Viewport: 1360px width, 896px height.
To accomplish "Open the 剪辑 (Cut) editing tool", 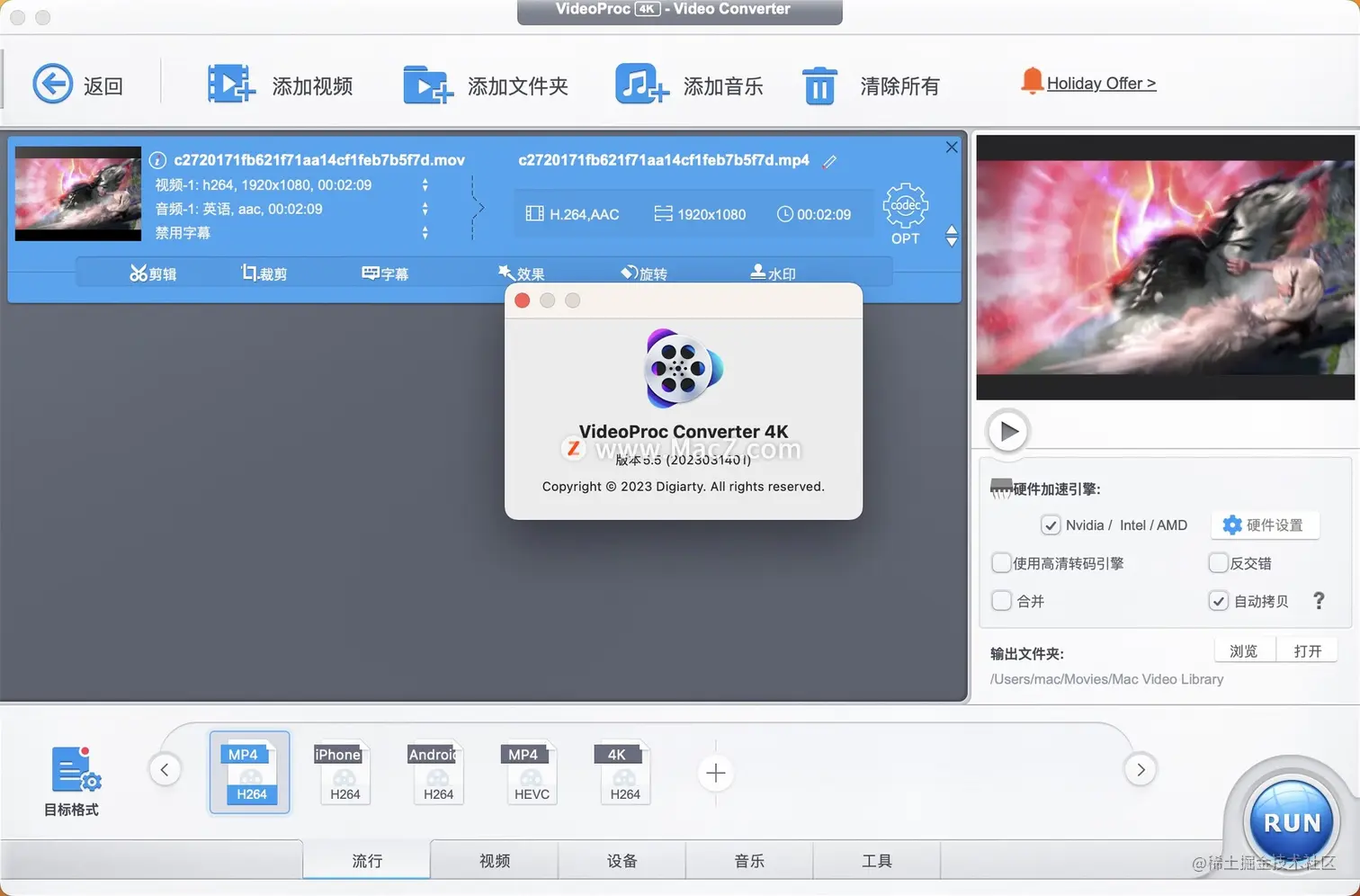I will 153,273.
